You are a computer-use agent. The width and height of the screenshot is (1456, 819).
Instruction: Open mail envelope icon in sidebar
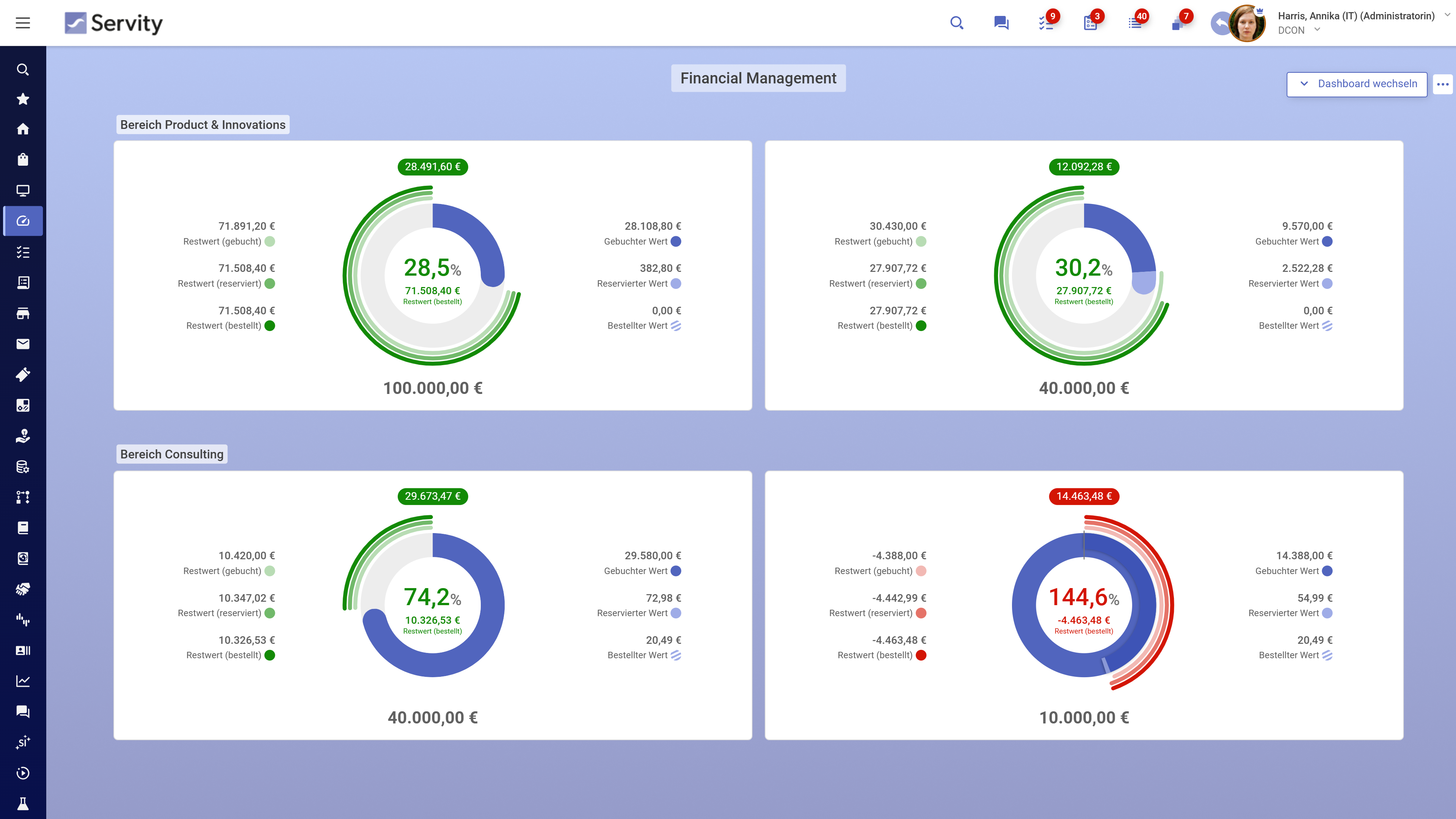(x=23, y=344)
